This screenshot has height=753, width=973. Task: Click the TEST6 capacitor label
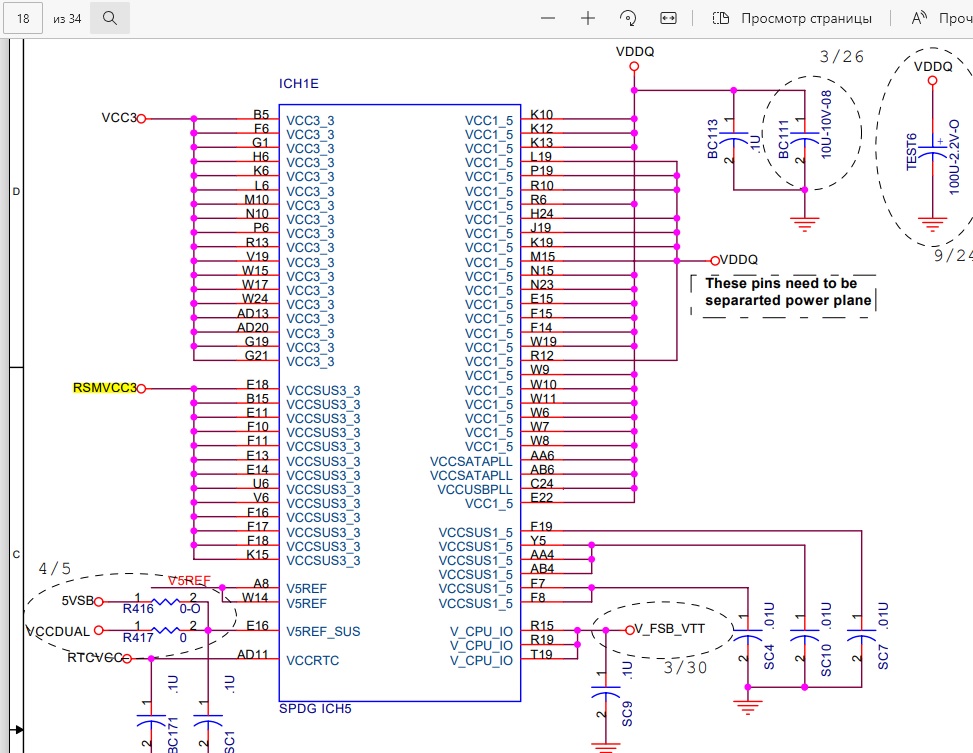[912, 151]
